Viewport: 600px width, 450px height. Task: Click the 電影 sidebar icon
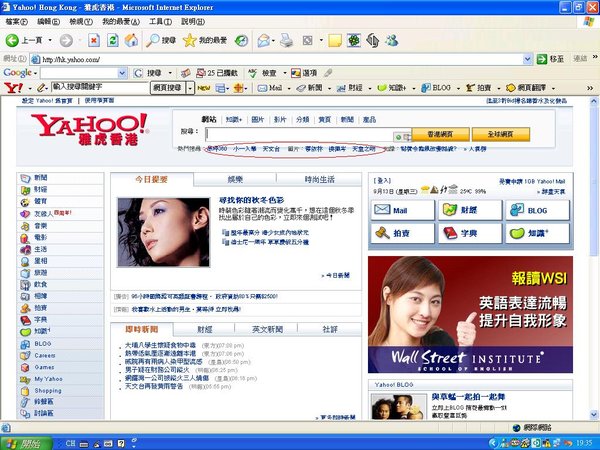pyautogui.click(x=25, y=238)
